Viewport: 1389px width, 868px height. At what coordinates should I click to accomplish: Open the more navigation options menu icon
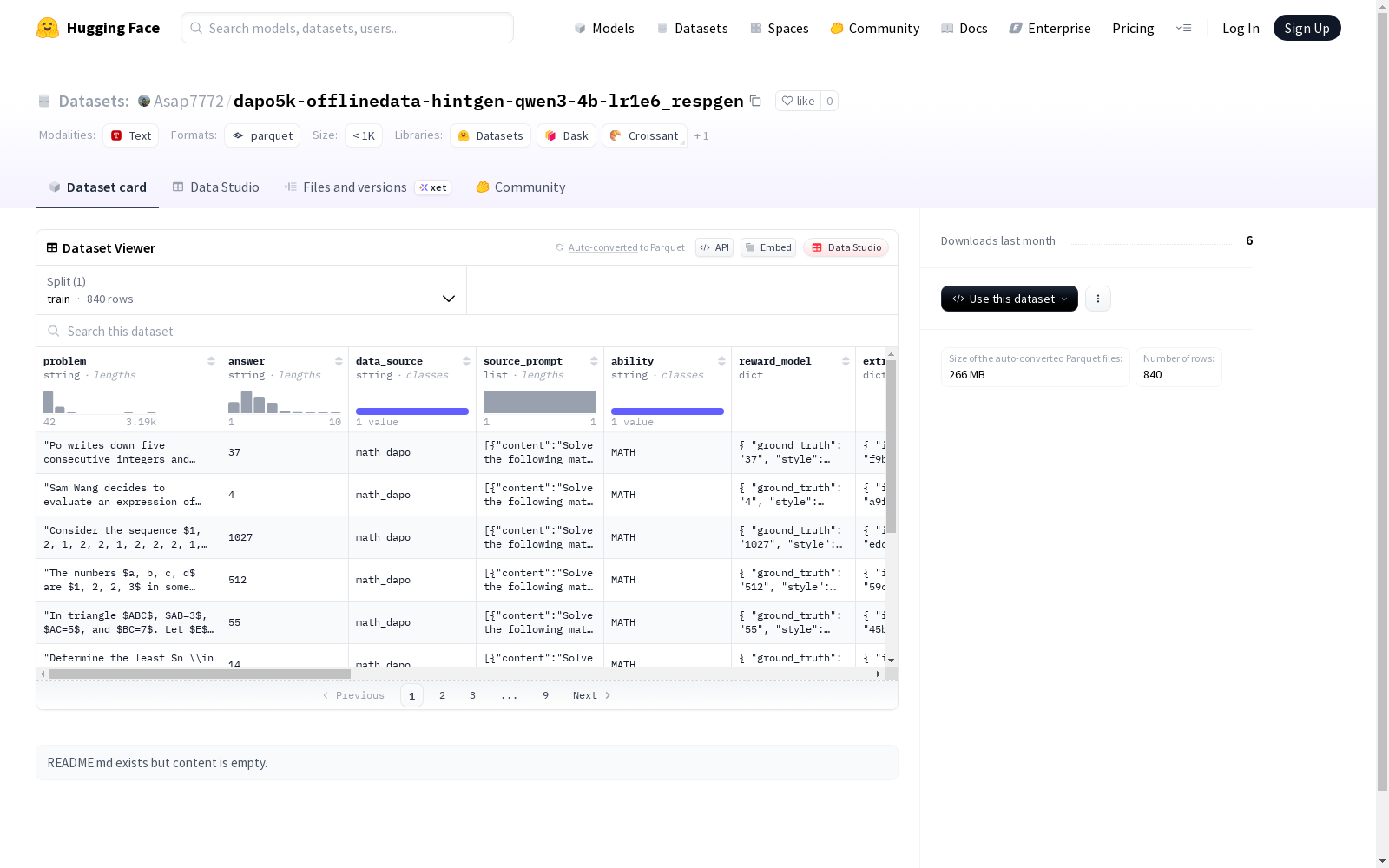pos(1183,28)
